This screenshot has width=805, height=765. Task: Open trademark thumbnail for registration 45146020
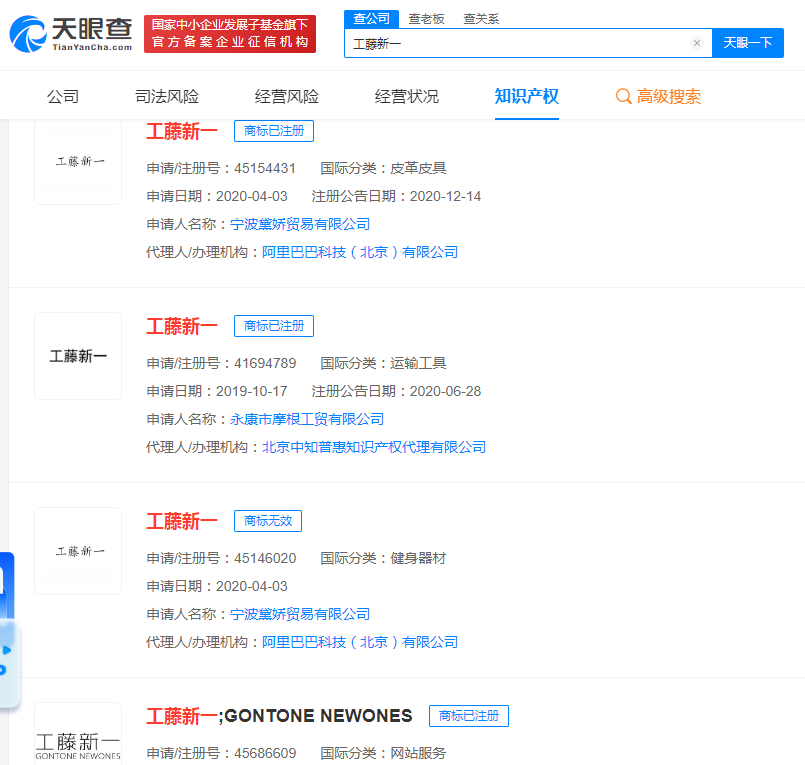click(x=78, y=551)
